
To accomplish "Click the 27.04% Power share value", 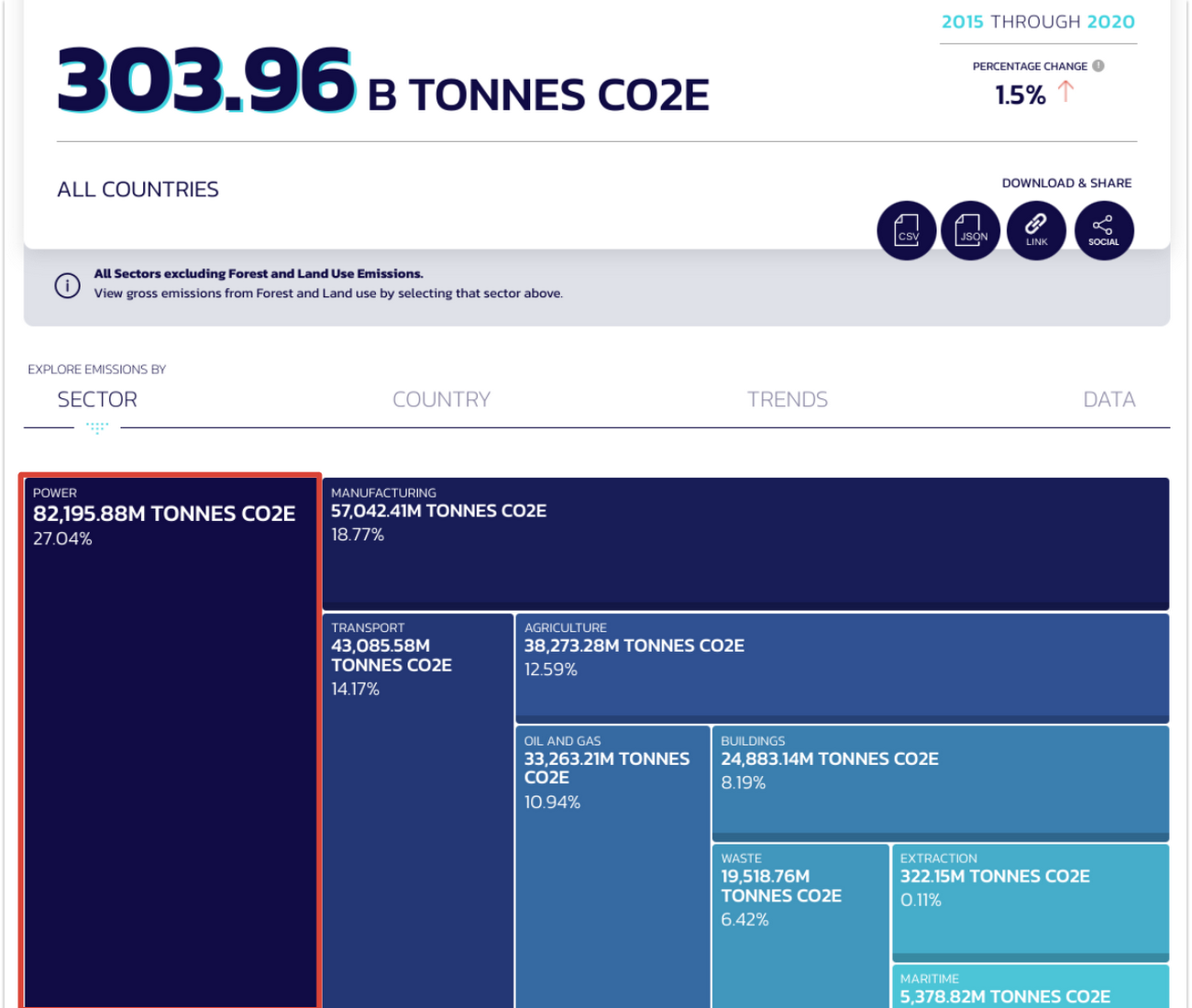I will coord(62,539).
